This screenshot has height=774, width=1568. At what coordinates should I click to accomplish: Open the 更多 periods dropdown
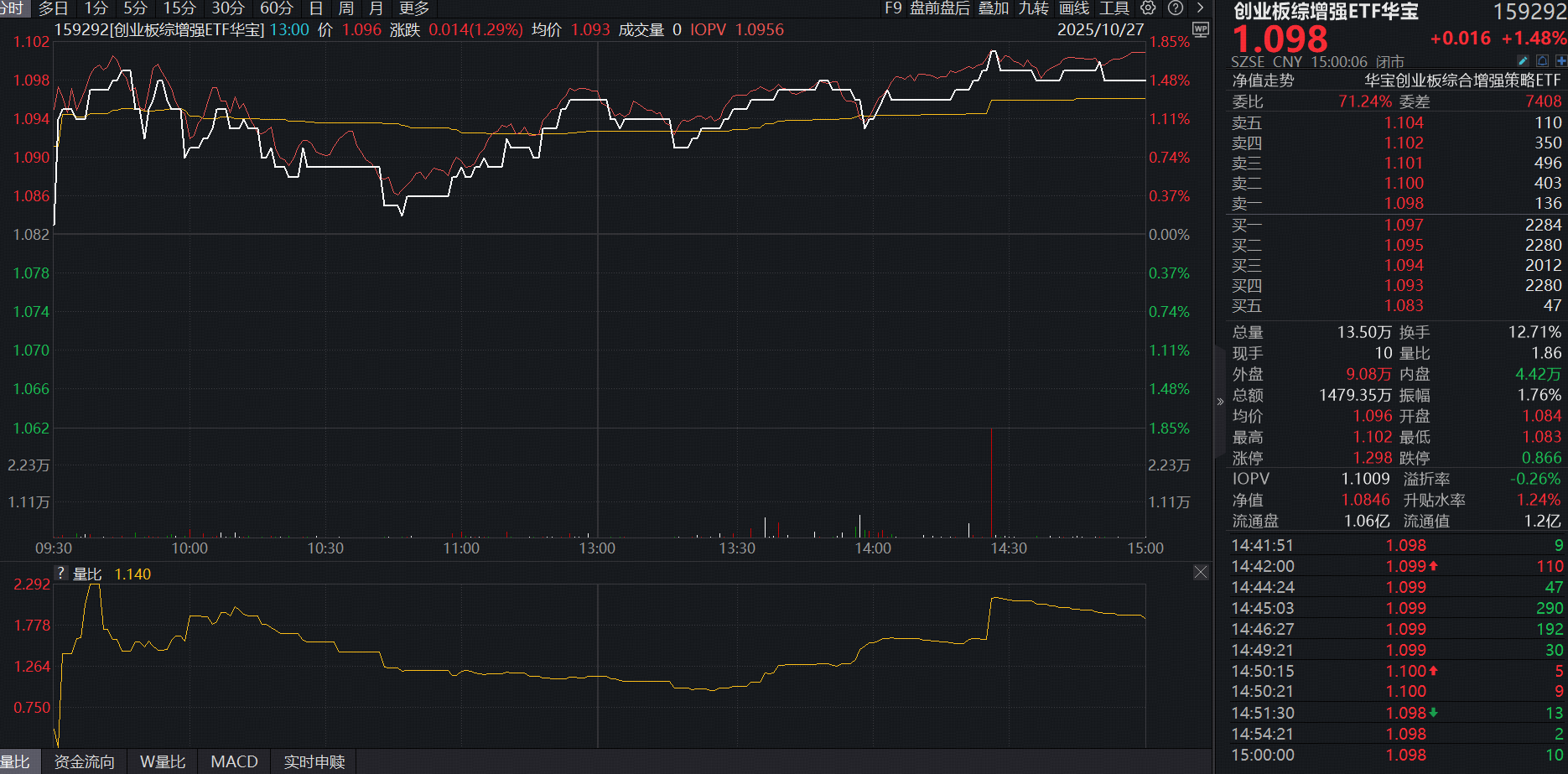coord(413,8)
